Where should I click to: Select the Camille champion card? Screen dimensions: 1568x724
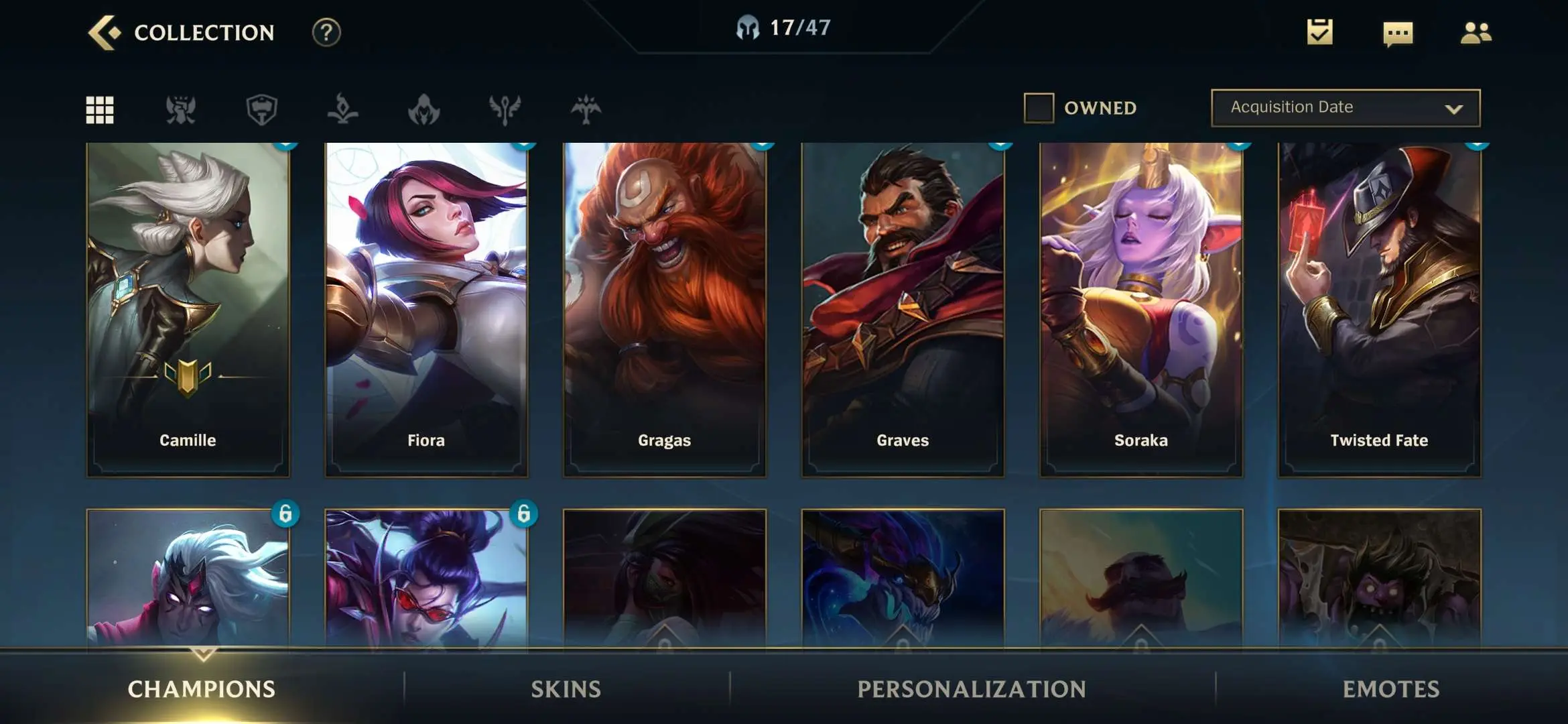[188, 310]
